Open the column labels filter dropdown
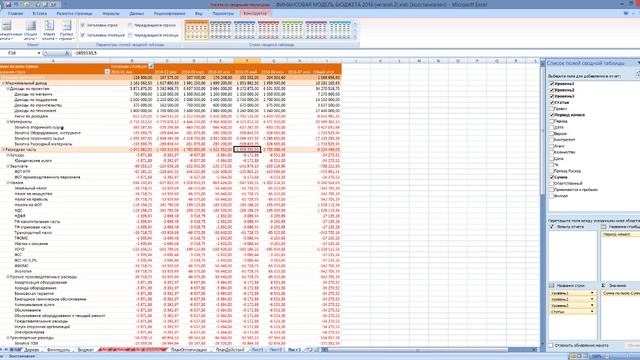This screenshot has height=360, width=640. coord(151,66)
